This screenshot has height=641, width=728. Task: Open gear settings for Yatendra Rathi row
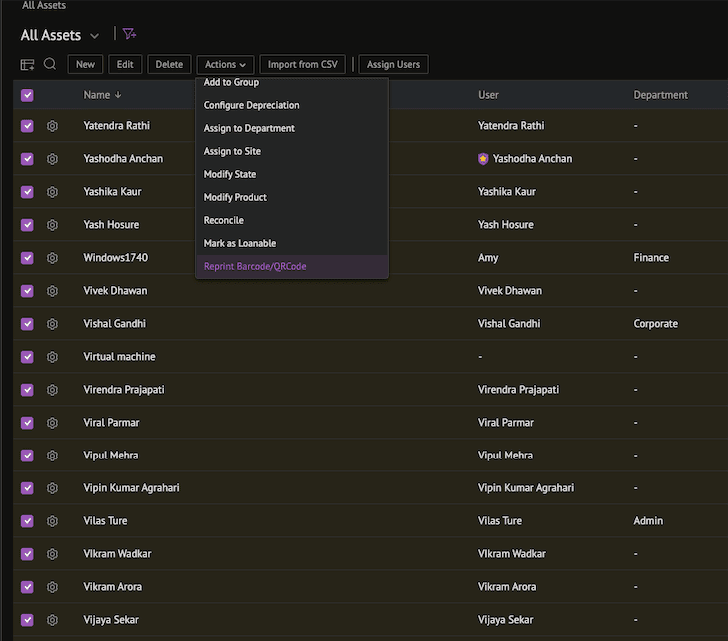point(52,126)
